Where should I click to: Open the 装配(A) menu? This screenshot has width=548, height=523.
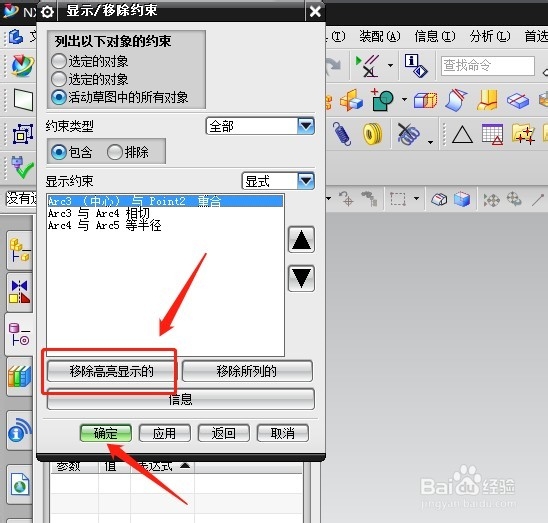point(380,36)
